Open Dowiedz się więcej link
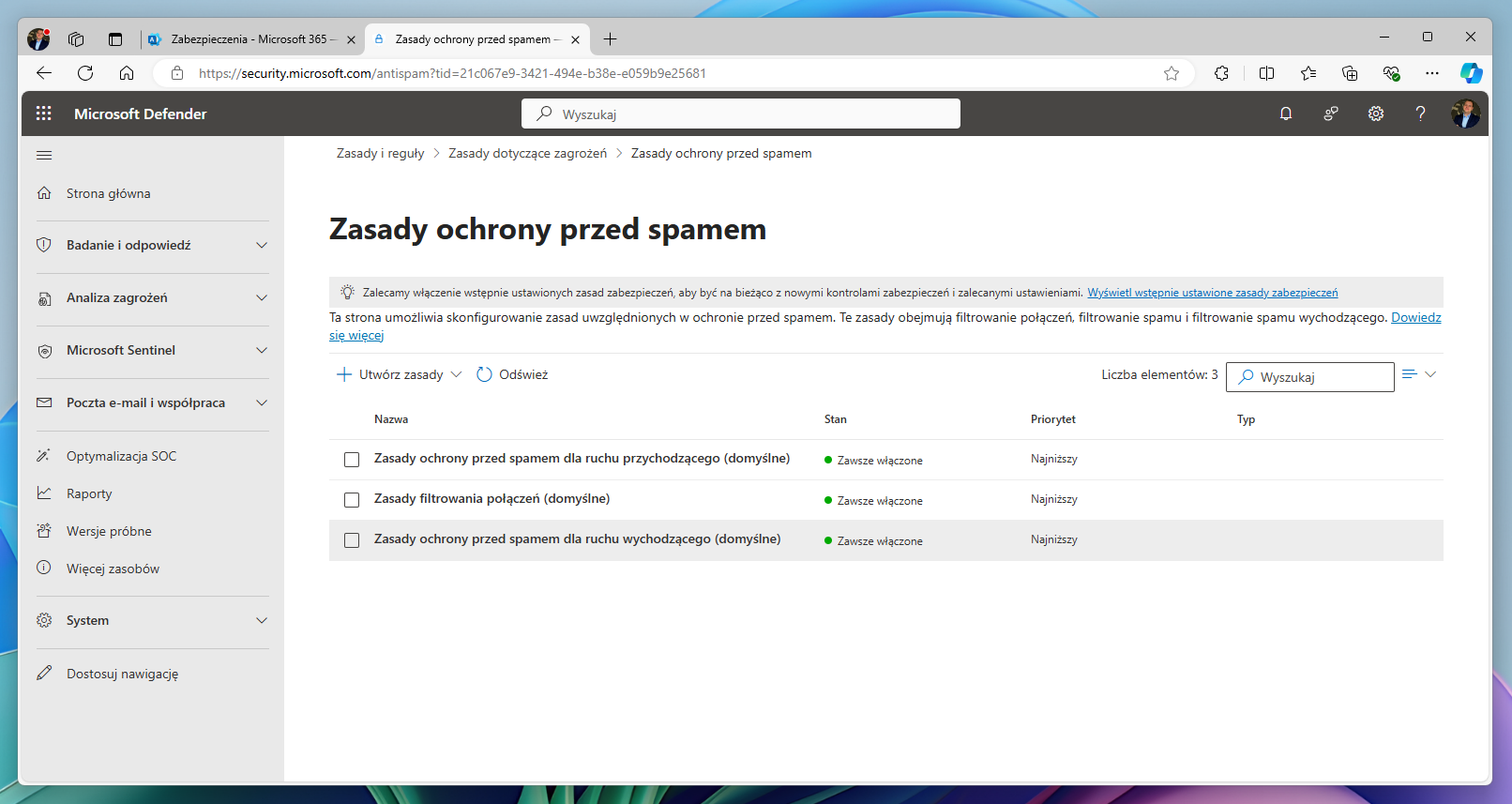The image size is (1512, 804). click(1415, 318)
